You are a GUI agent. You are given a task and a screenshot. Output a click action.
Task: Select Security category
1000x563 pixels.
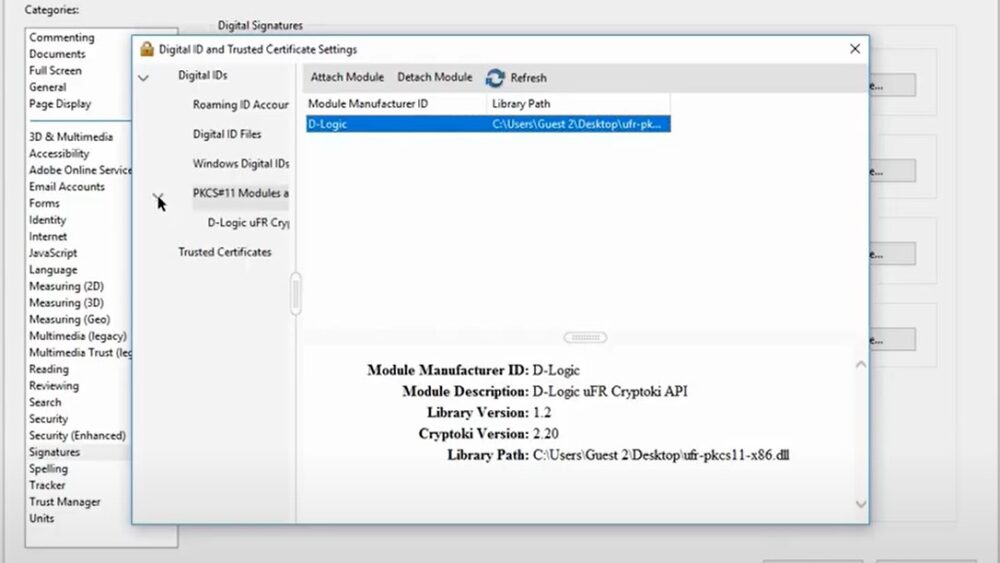click(x=48, y=419)
